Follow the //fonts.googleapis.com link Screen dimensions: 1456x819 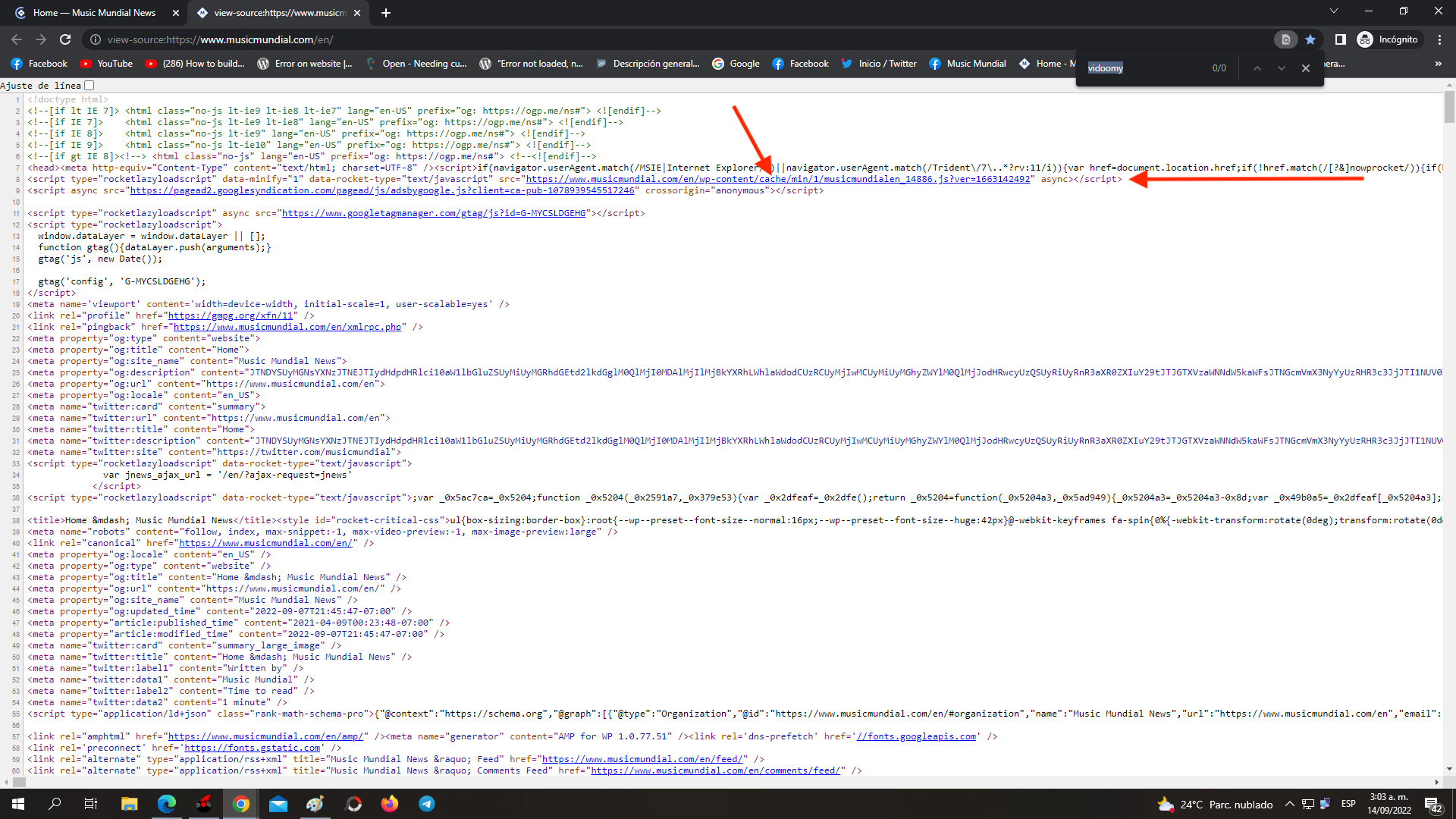point(916,736)
